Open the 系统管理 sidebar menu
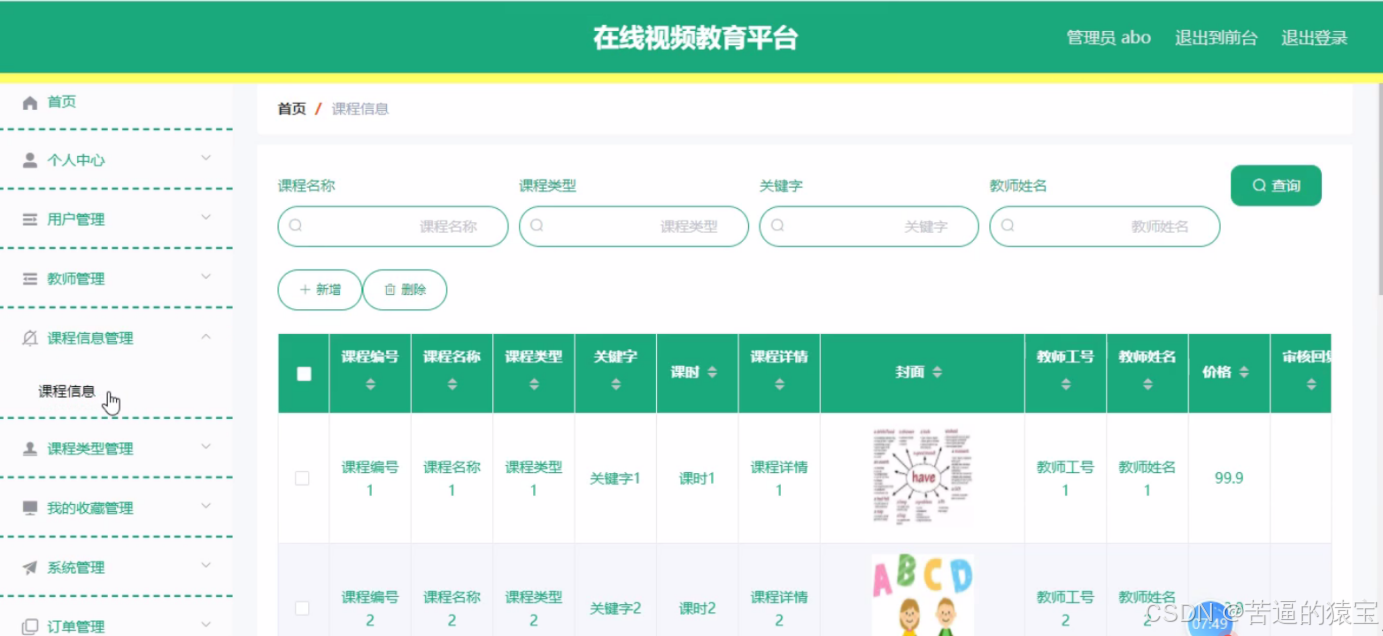This screenshot has width=1383, height=636. tap(116, 568)
